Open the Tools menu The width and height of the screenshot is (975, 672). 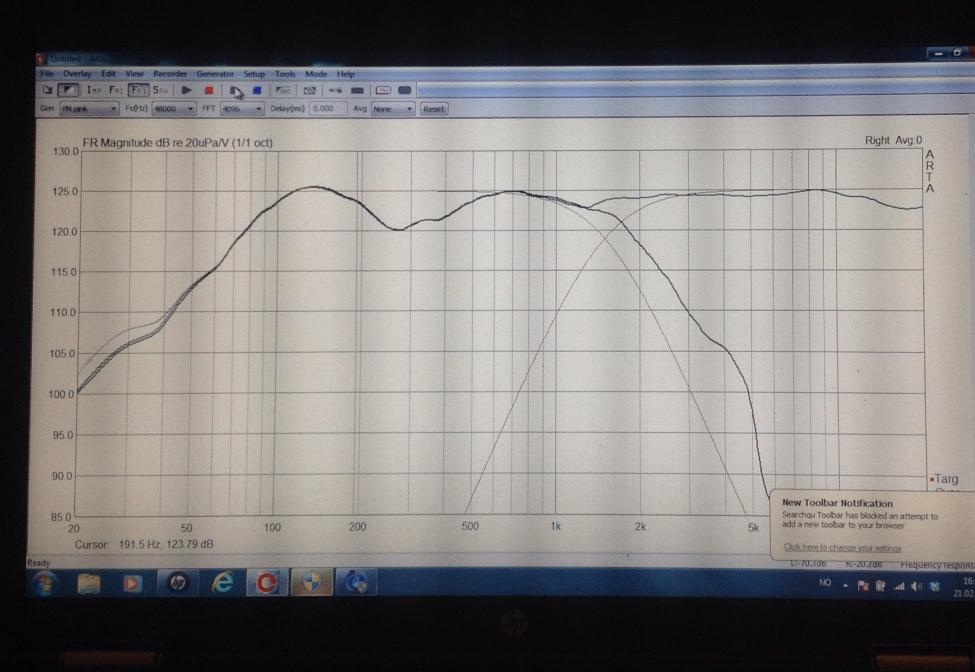point(285,73)
